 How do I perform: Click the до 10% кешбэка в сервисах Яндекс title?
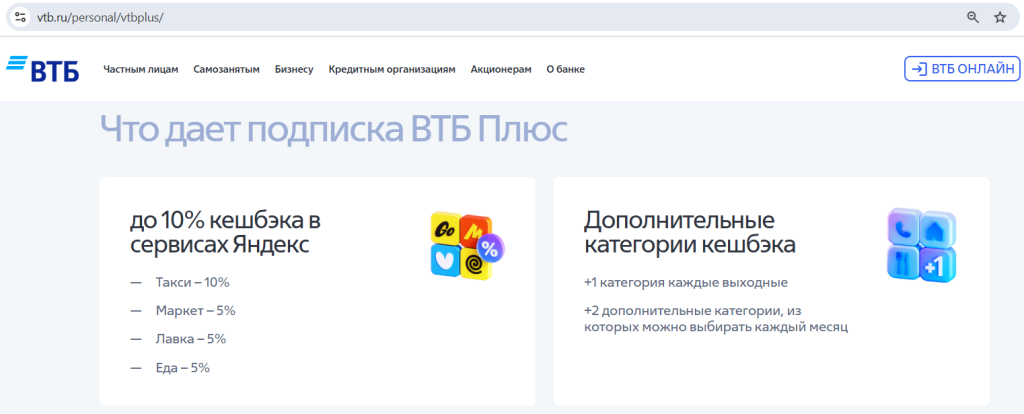point(225,233)
